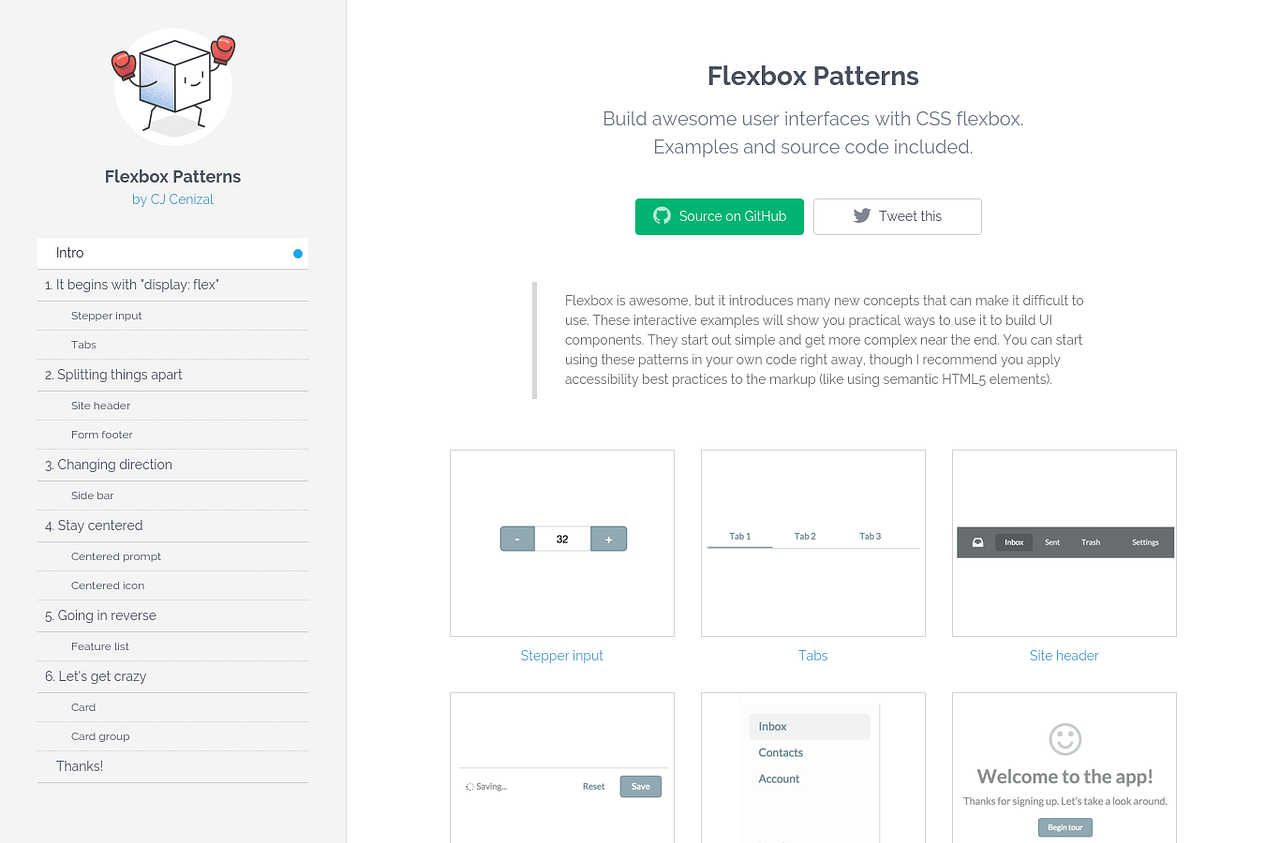Select Tab 2 in the Tabs demo
Viewport: 1280px width, 843px height.
[804, 536]
